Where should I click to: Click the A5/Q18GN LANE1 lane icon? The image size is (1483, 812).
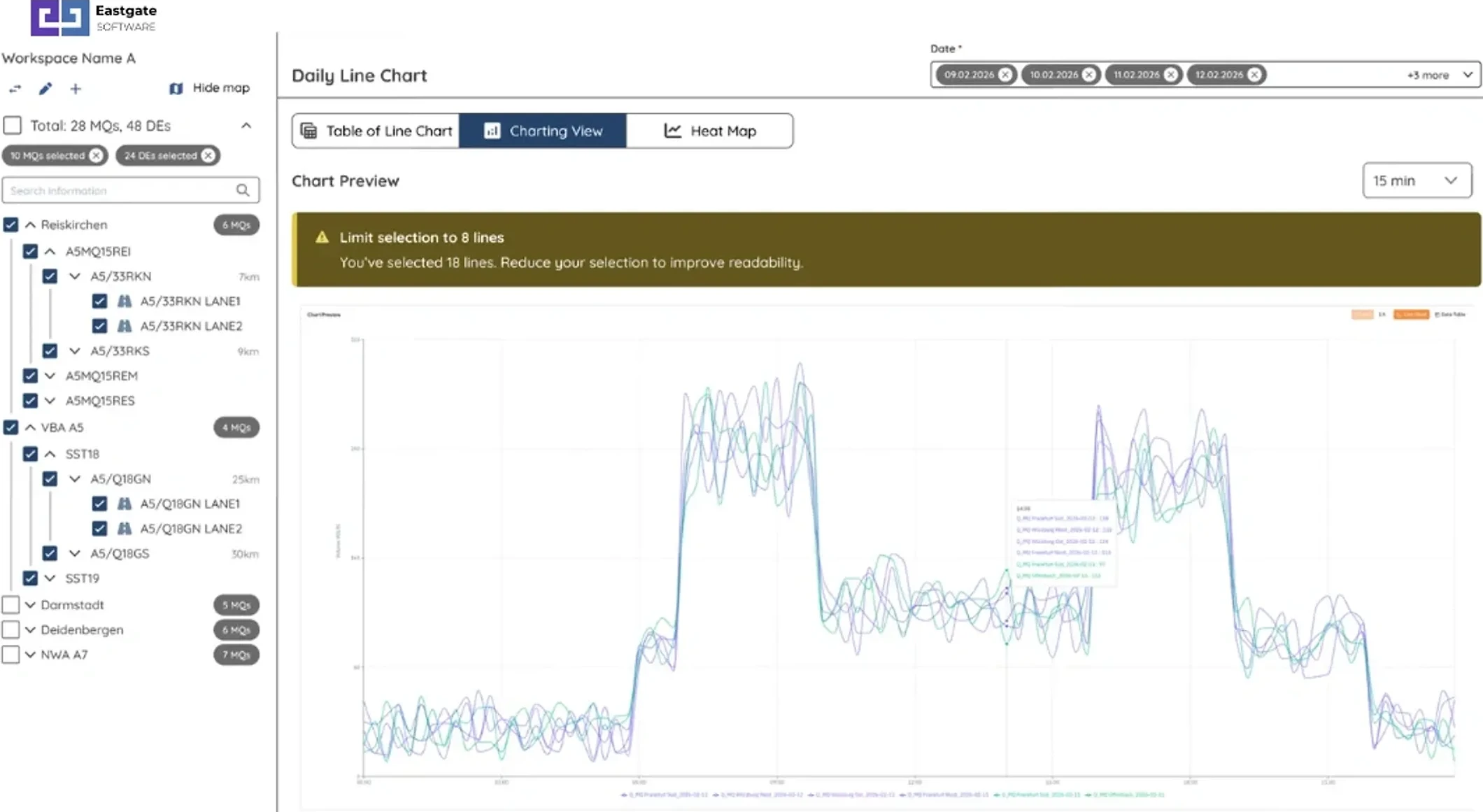point(125,504)
